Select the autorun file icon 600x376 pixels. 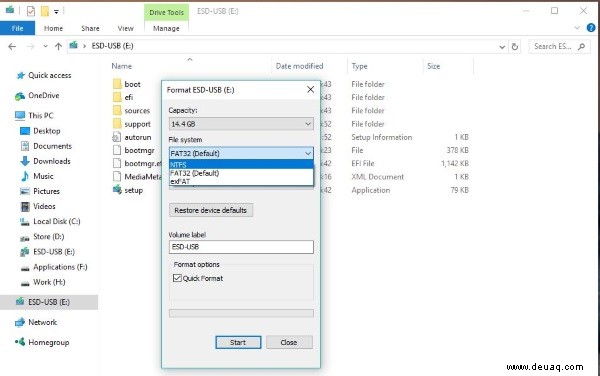117,137
